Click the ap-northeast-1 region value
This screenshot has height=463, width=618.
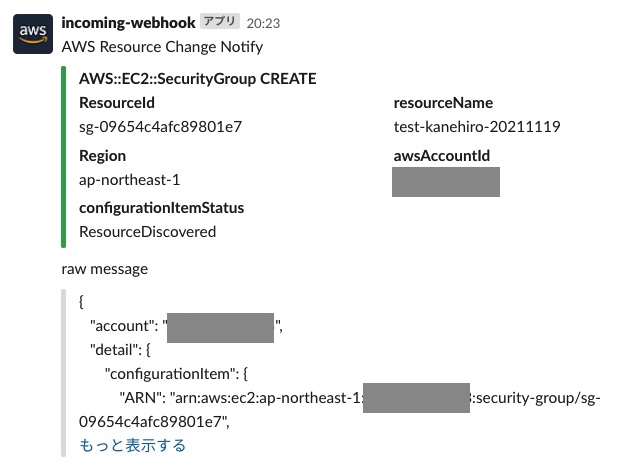[130, 180]
